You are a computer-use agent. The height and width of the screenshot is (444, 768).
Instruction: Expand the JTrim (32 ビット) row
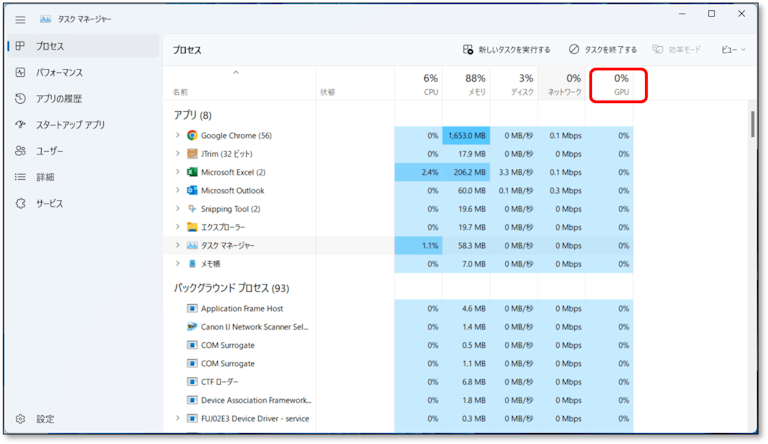point(178,154)
